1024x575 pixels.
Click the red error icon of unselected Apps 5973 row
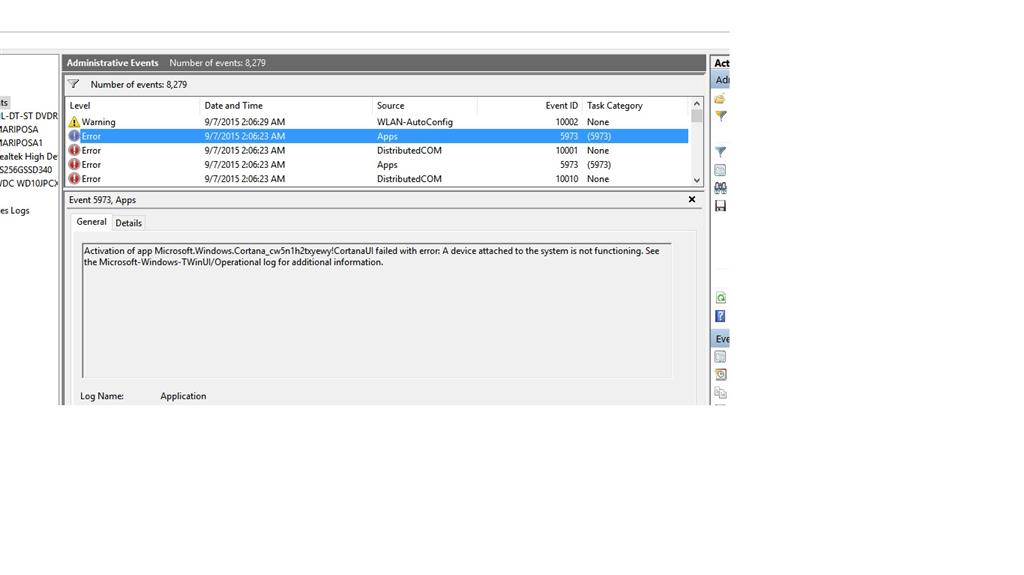74,165
